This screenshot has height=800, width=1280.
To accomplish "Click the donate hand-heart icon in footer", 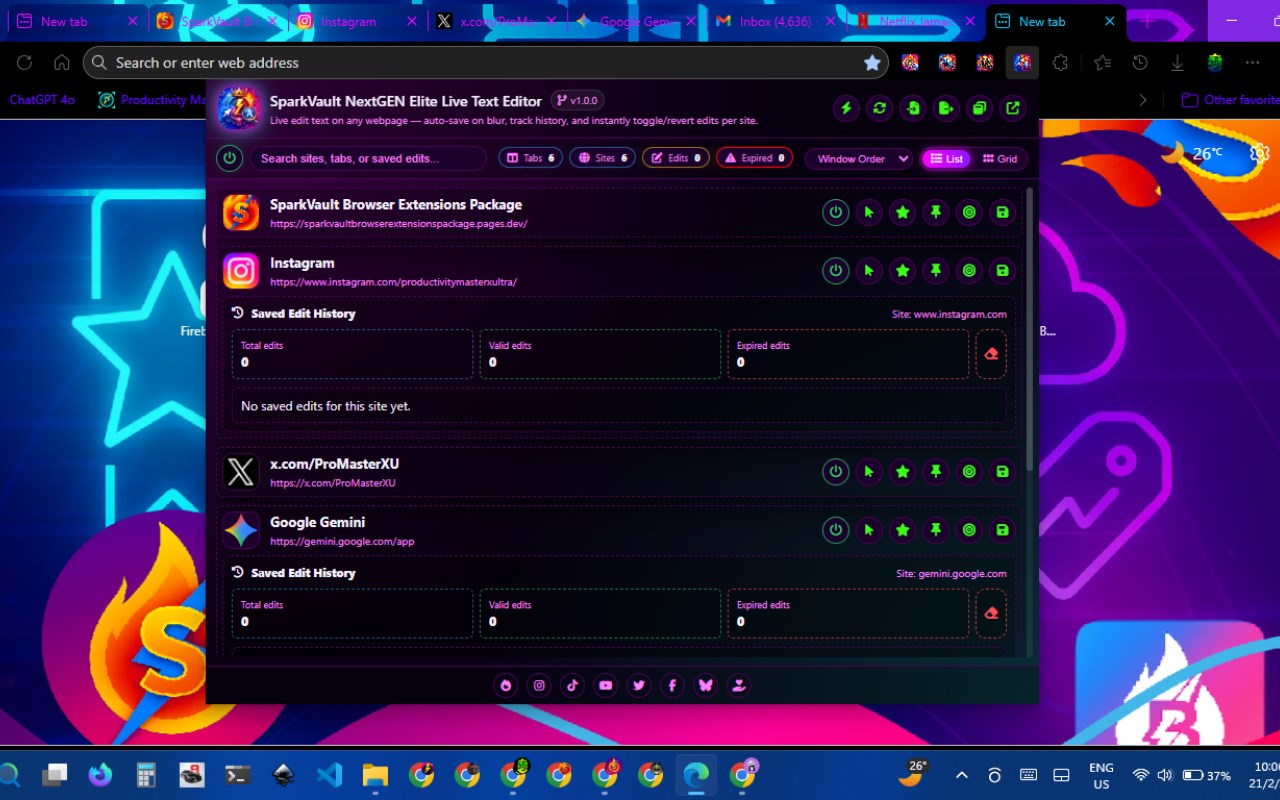I will tap(738, 685).
